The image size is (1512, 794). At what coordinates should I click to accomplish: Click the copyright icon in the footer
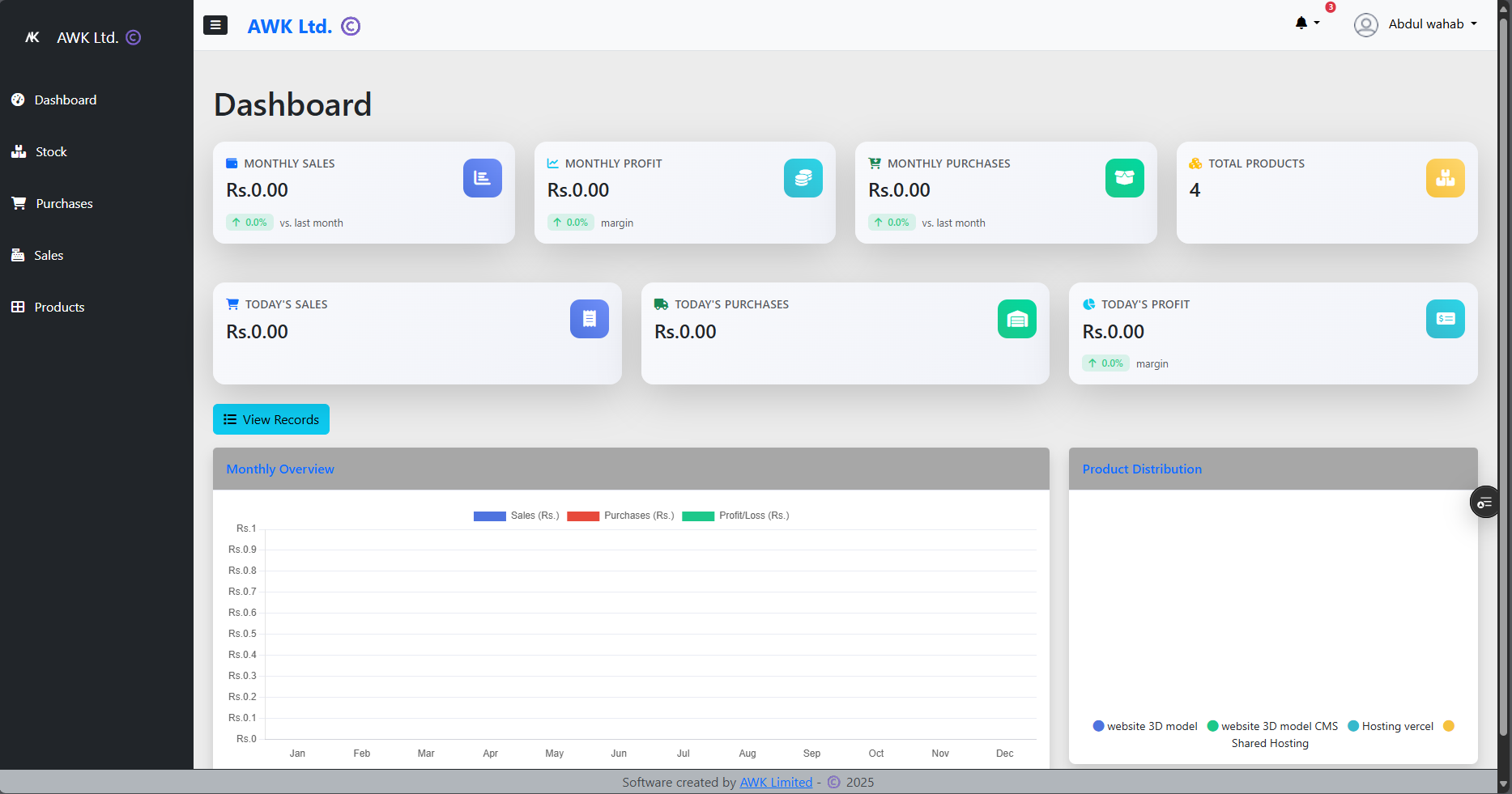pyautogui.click(x=834, y=783)
